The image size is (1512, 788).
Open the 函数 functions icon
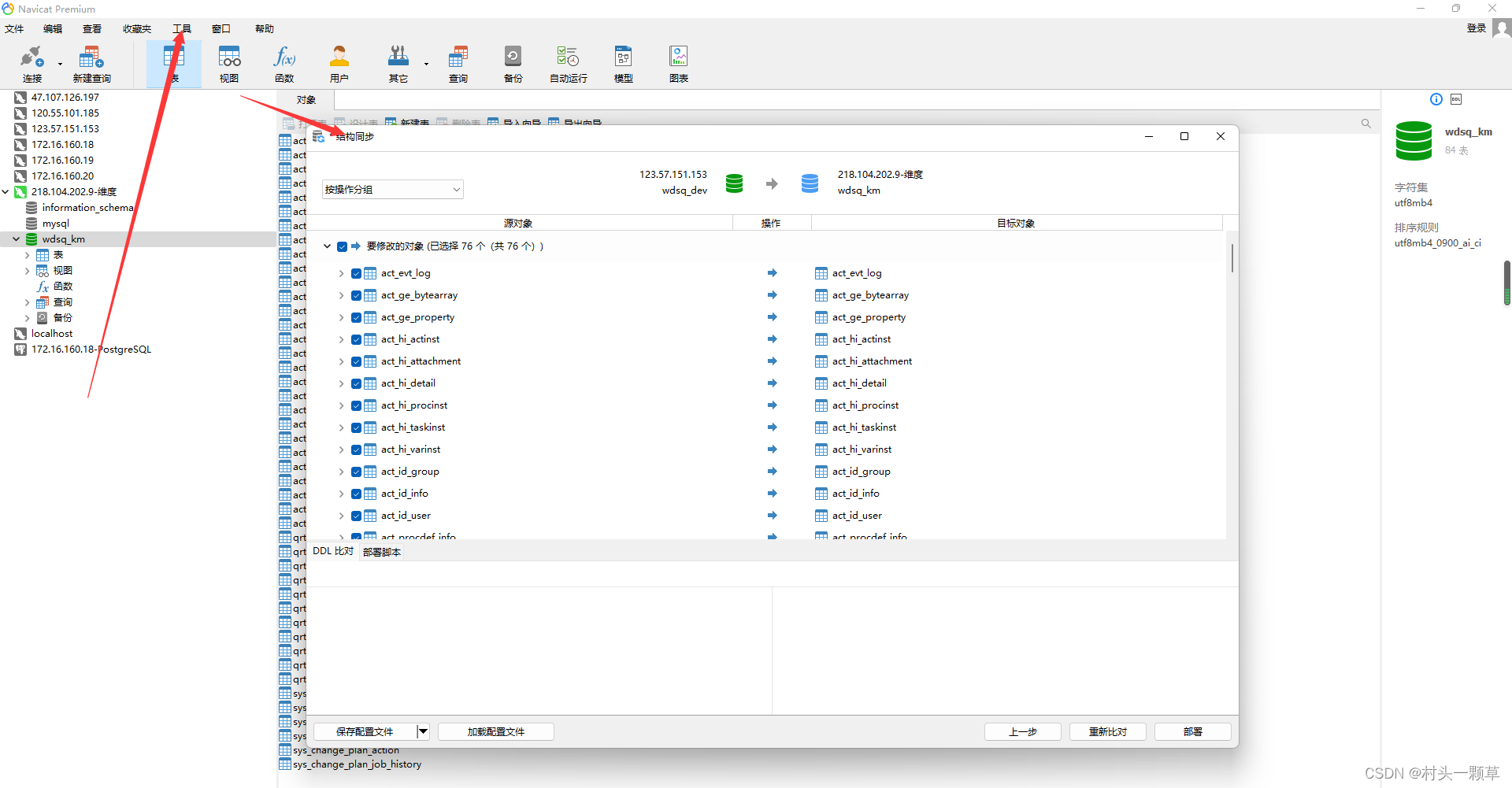point(284,64)
